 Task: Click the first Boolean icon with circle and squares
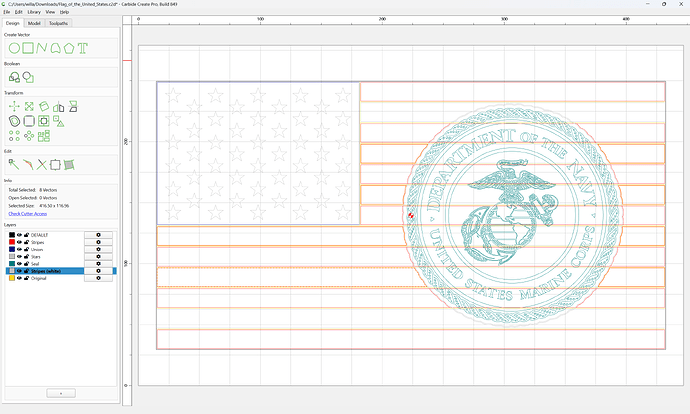(14, 77)
